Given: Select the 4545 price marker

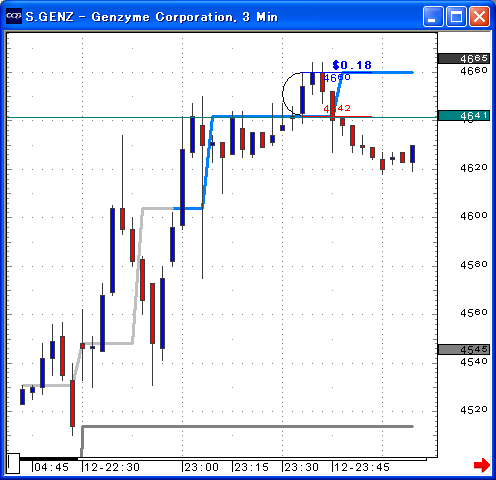Looking at the screenshot, I should [x=464, y=349].
